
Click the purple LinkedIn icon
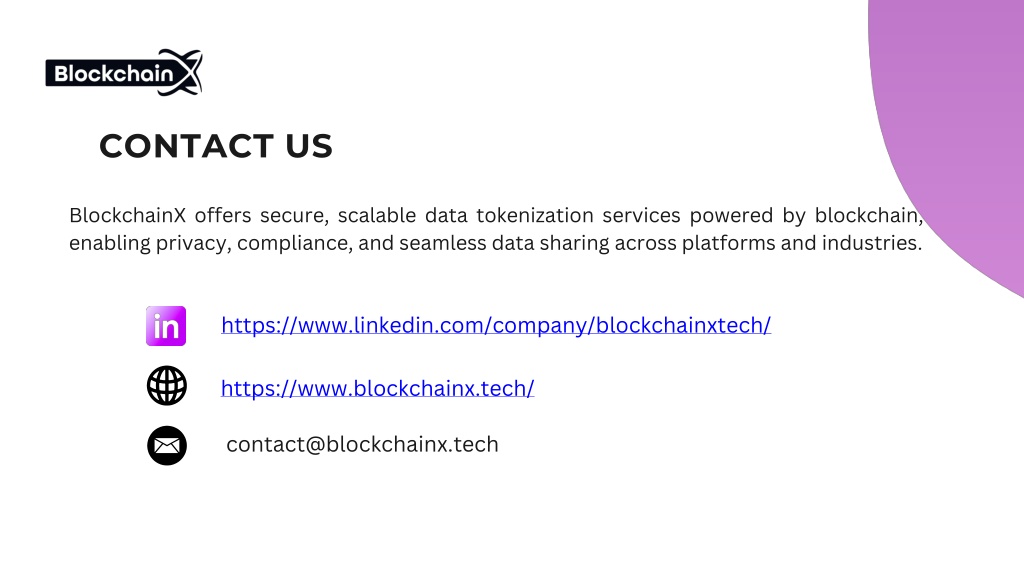[166, 326]
